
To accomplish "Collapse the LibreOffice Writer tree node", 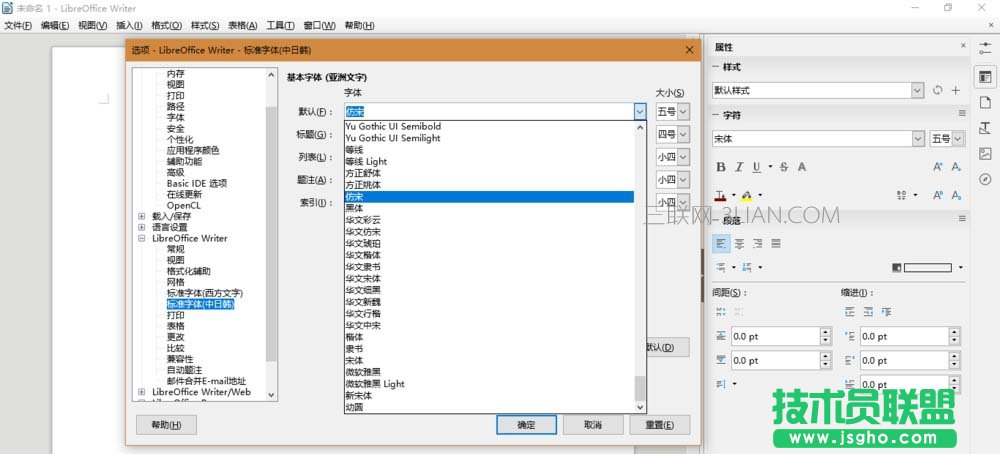I will pos(142,238).
